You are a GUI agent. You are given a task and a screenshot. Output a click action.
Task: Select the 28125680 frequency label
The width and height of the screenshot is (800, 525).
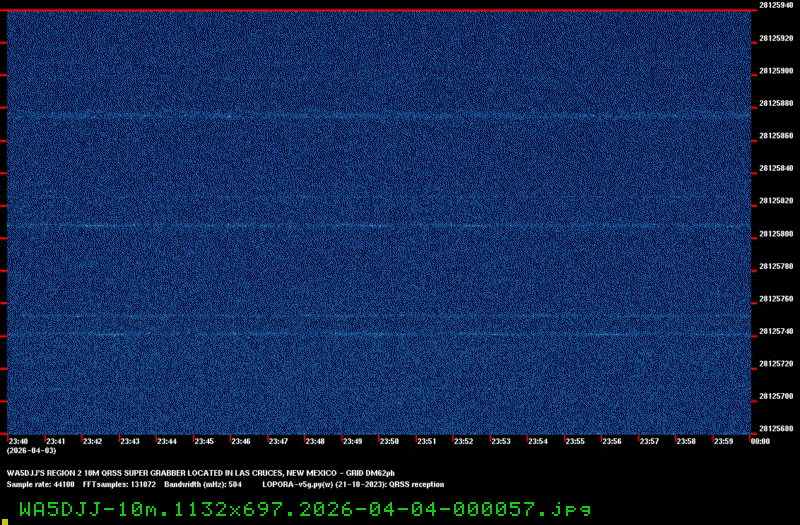click(776, 429)
